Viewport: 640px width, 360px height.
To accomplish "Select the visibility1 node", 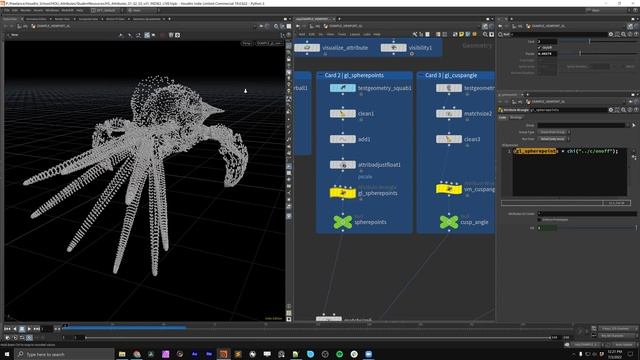I will pos(393,48).
